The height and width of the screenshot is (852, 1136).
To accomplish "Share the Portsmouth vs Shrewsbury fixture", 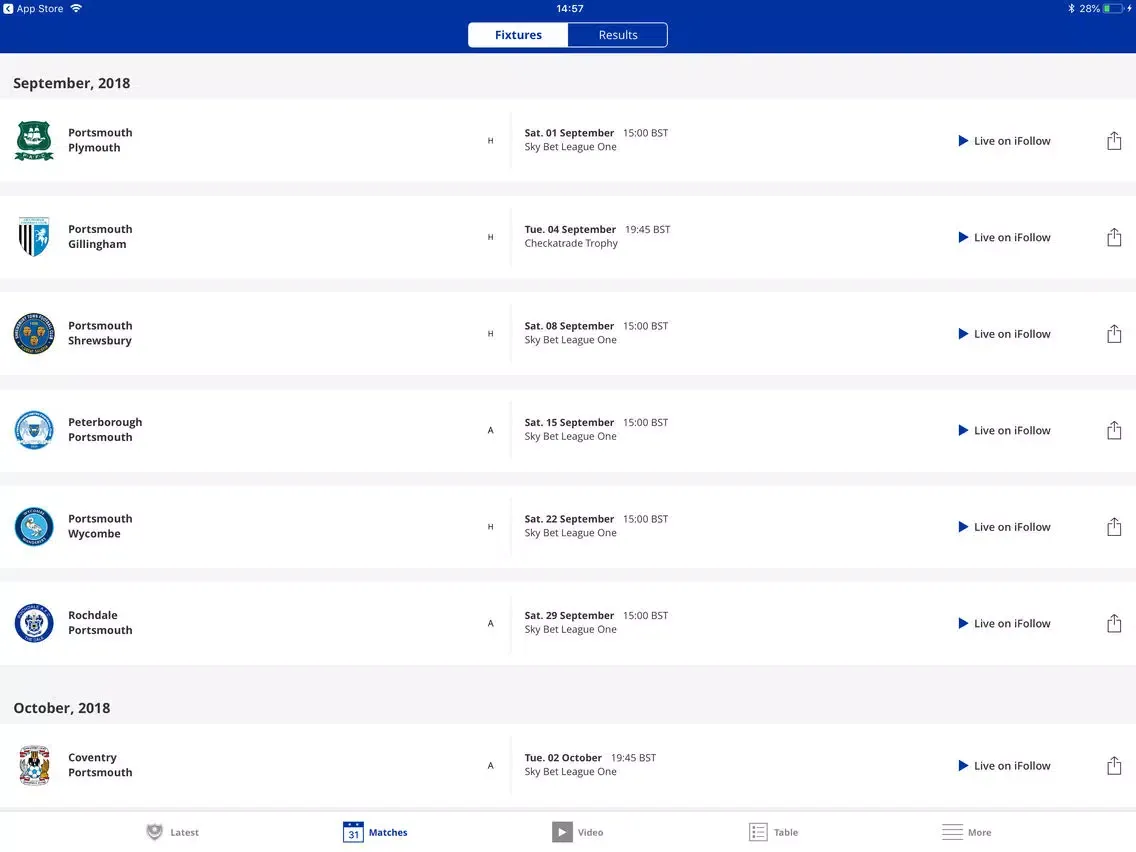I will 1114,333.
